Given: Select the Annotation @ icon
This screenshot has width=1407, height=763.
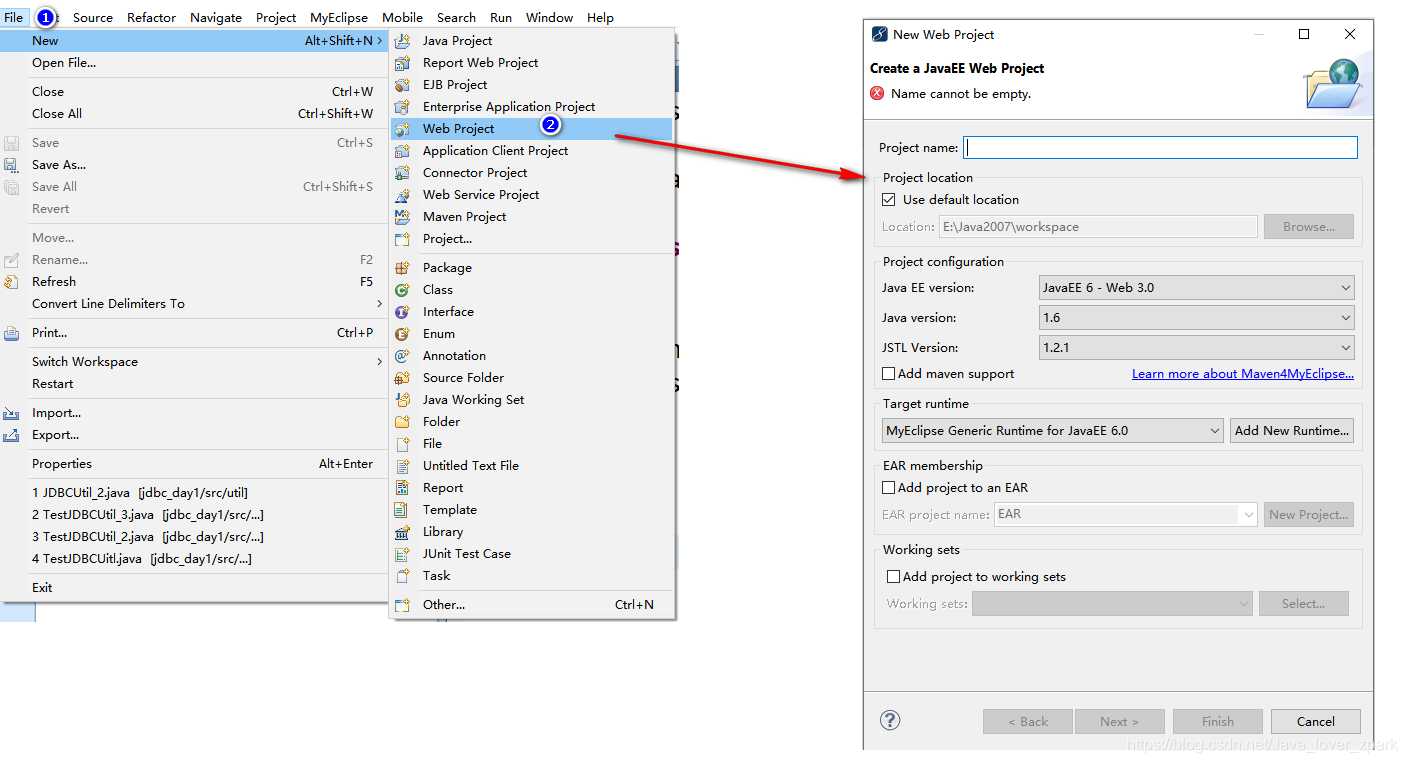Looking at the screenshot, I should [x=402, y=356].
